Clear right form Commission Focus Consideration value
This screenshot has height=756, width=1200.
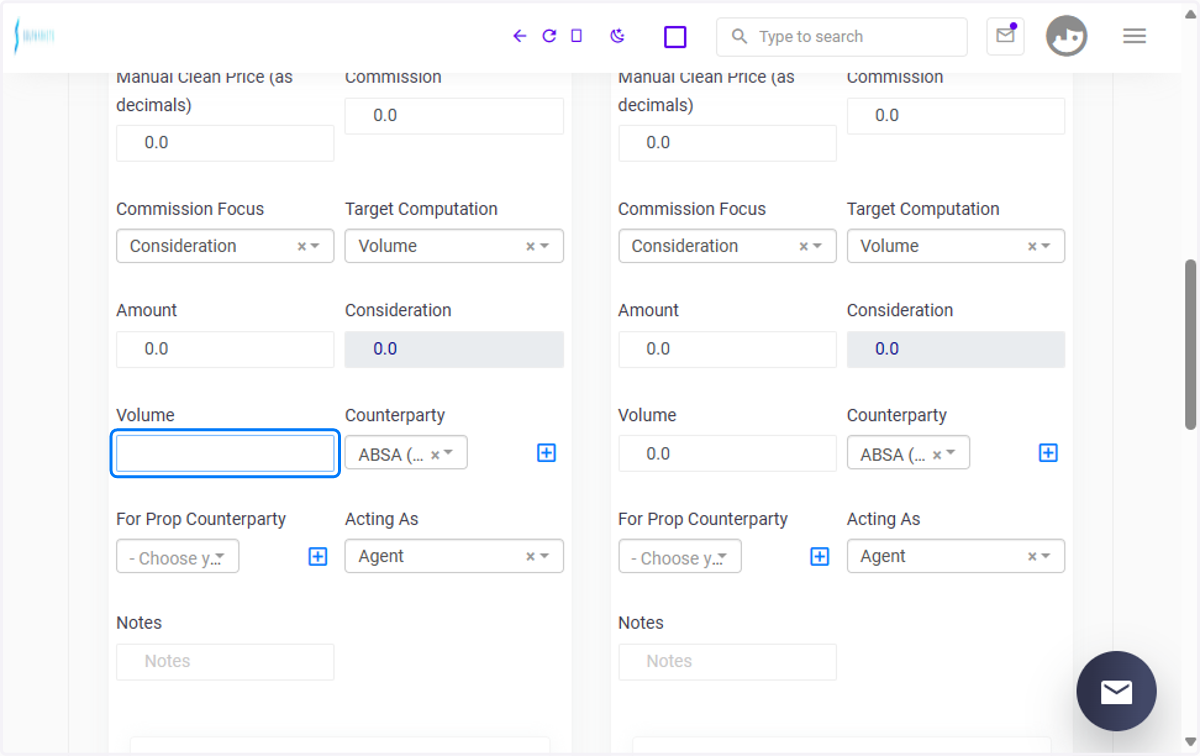coord(803,246)
